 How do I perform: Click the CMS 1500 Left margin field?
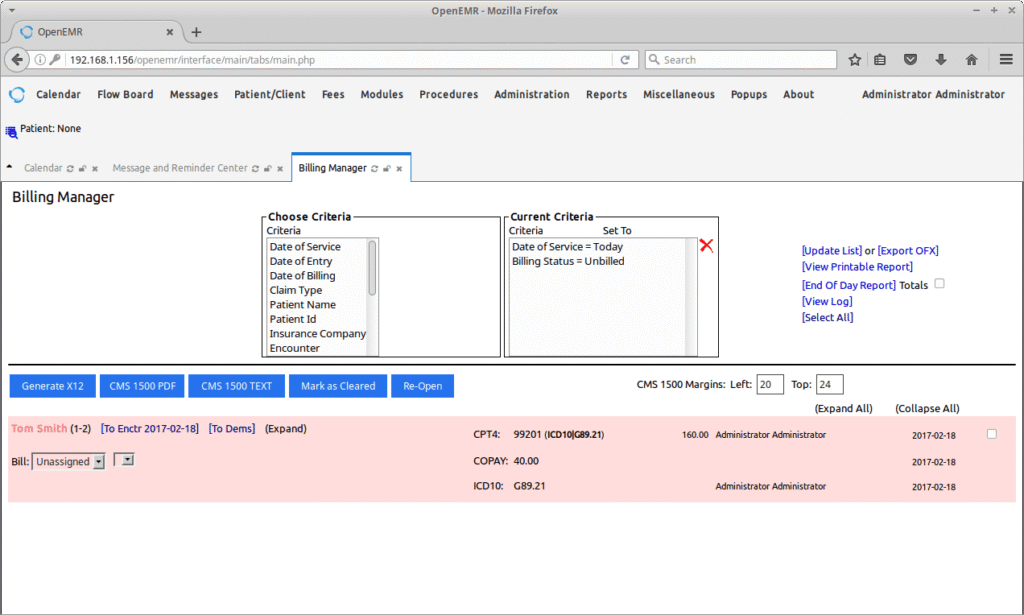coord(770,385)
